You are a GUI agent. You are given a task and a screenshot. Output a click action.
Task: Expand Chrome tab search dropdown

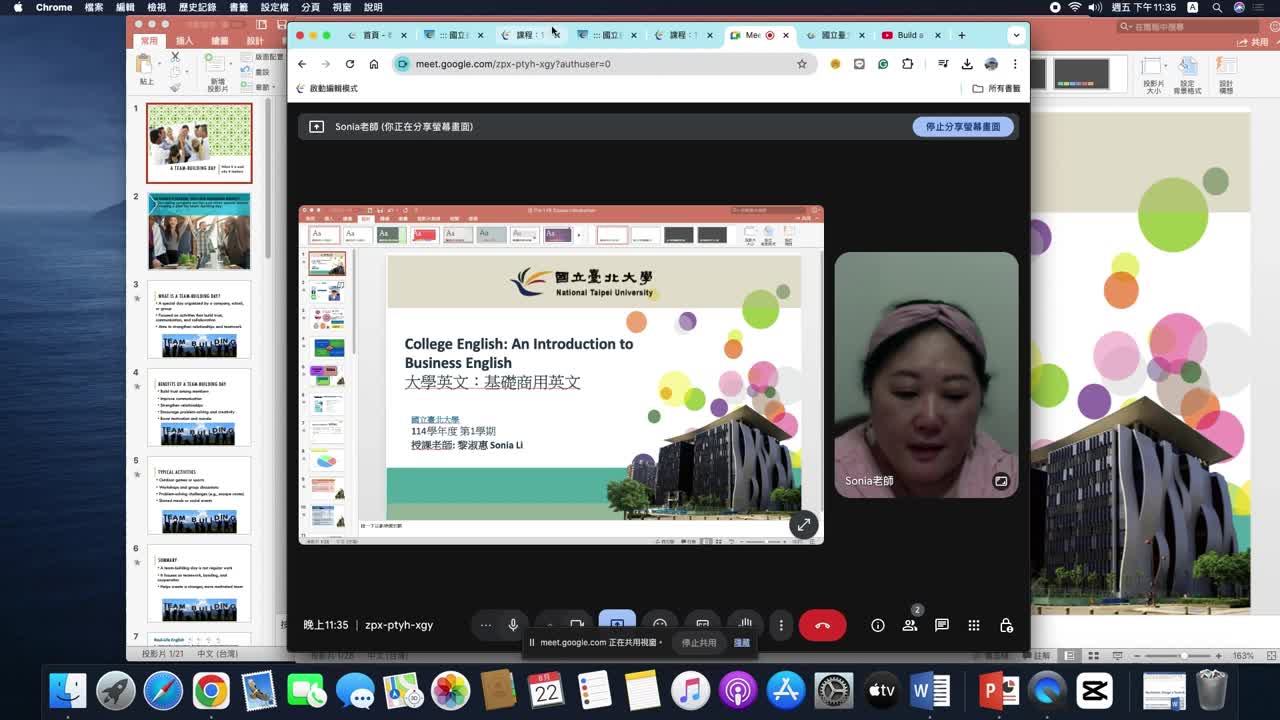(x=1016, y=35)
